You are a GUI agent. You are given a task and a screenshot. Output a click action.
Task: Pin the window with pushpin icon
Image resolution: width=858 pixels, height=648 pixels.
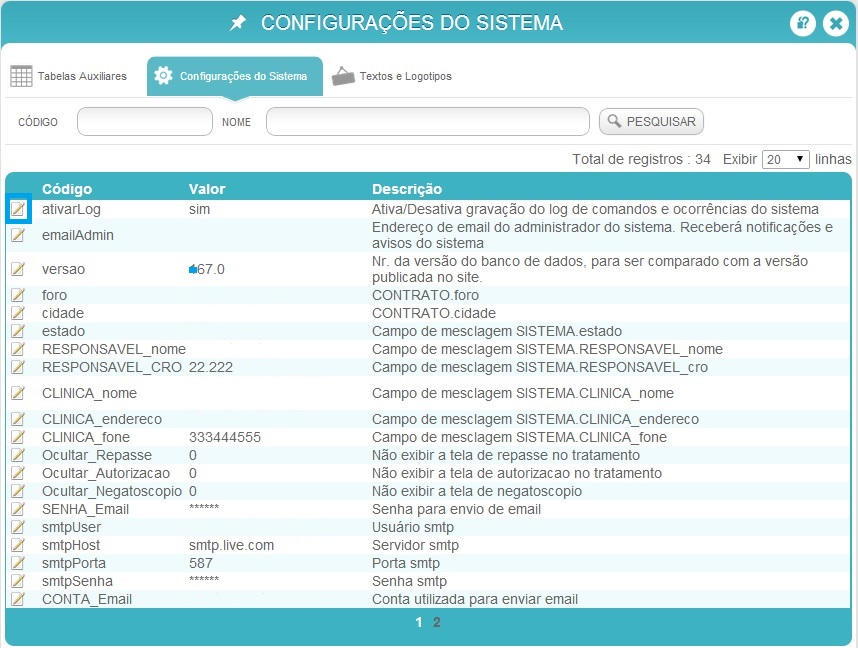click(x=237, y=23)
